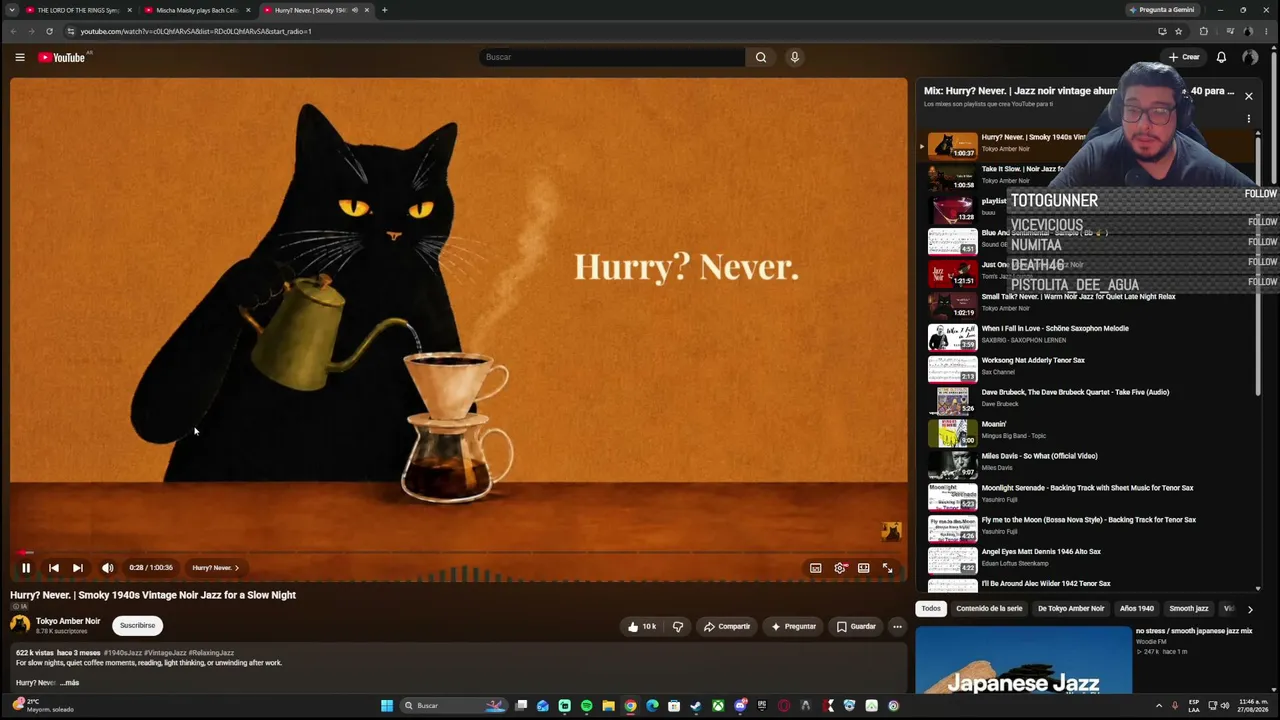This screenshot has width=1280, height=720.
Task: Open a new browser tab
Action: (385, 10)
